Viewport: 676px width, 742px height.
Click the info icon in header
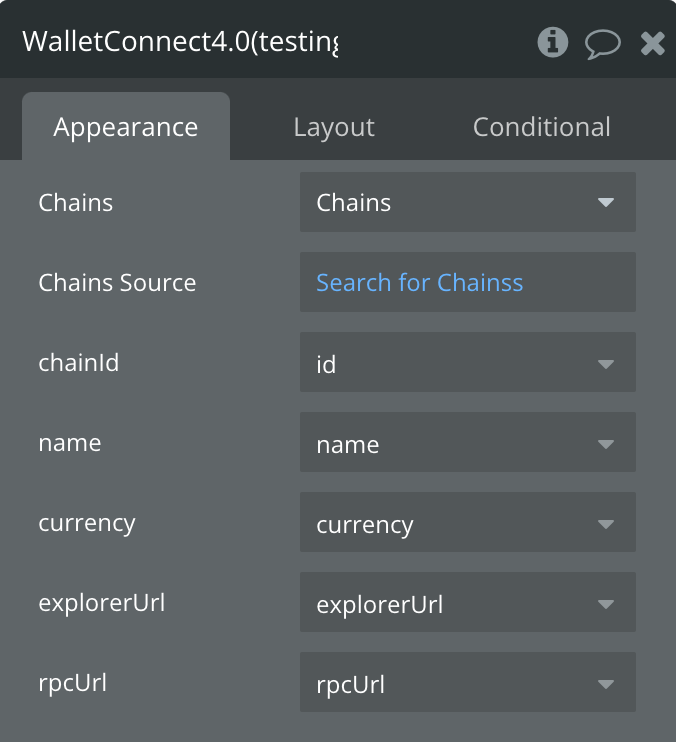[552, 42]
